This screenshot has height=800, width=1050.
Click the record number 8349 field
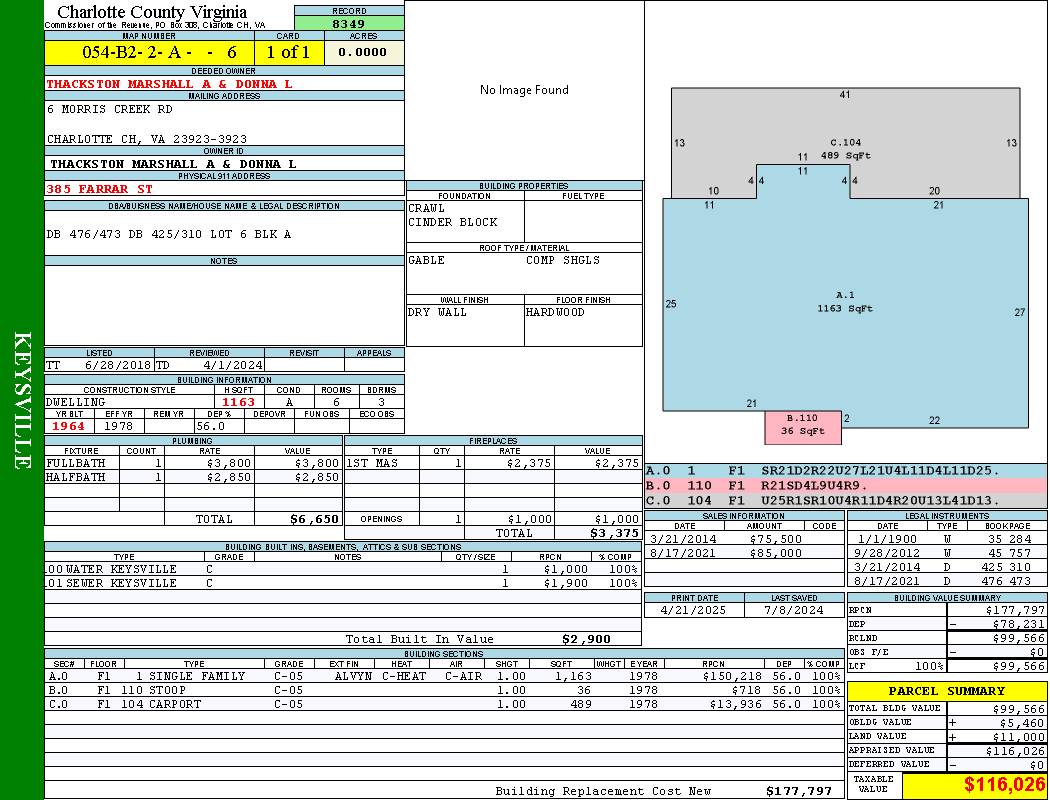349,24
